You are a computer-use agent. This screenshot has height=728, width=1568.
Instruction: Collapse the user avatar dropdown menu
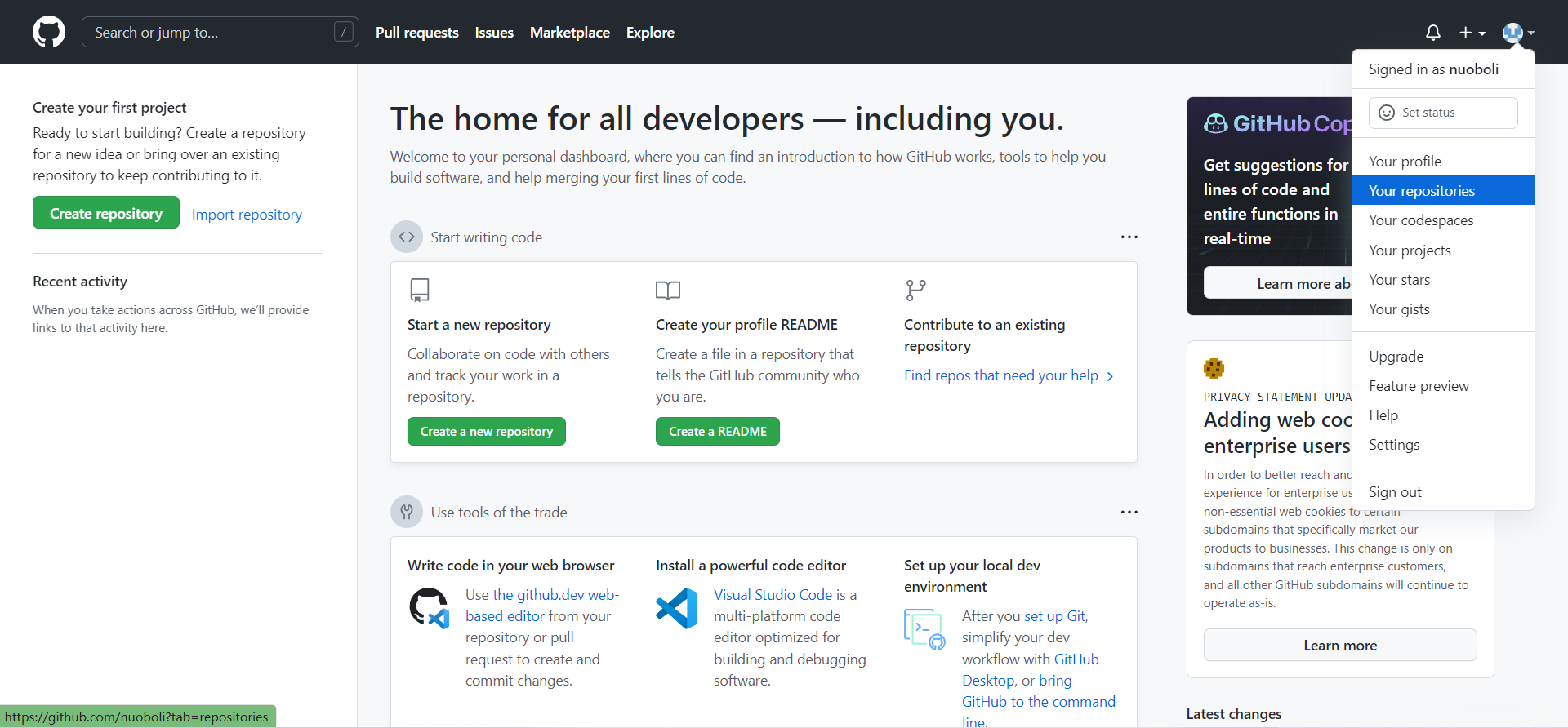tap(1518, 33)
